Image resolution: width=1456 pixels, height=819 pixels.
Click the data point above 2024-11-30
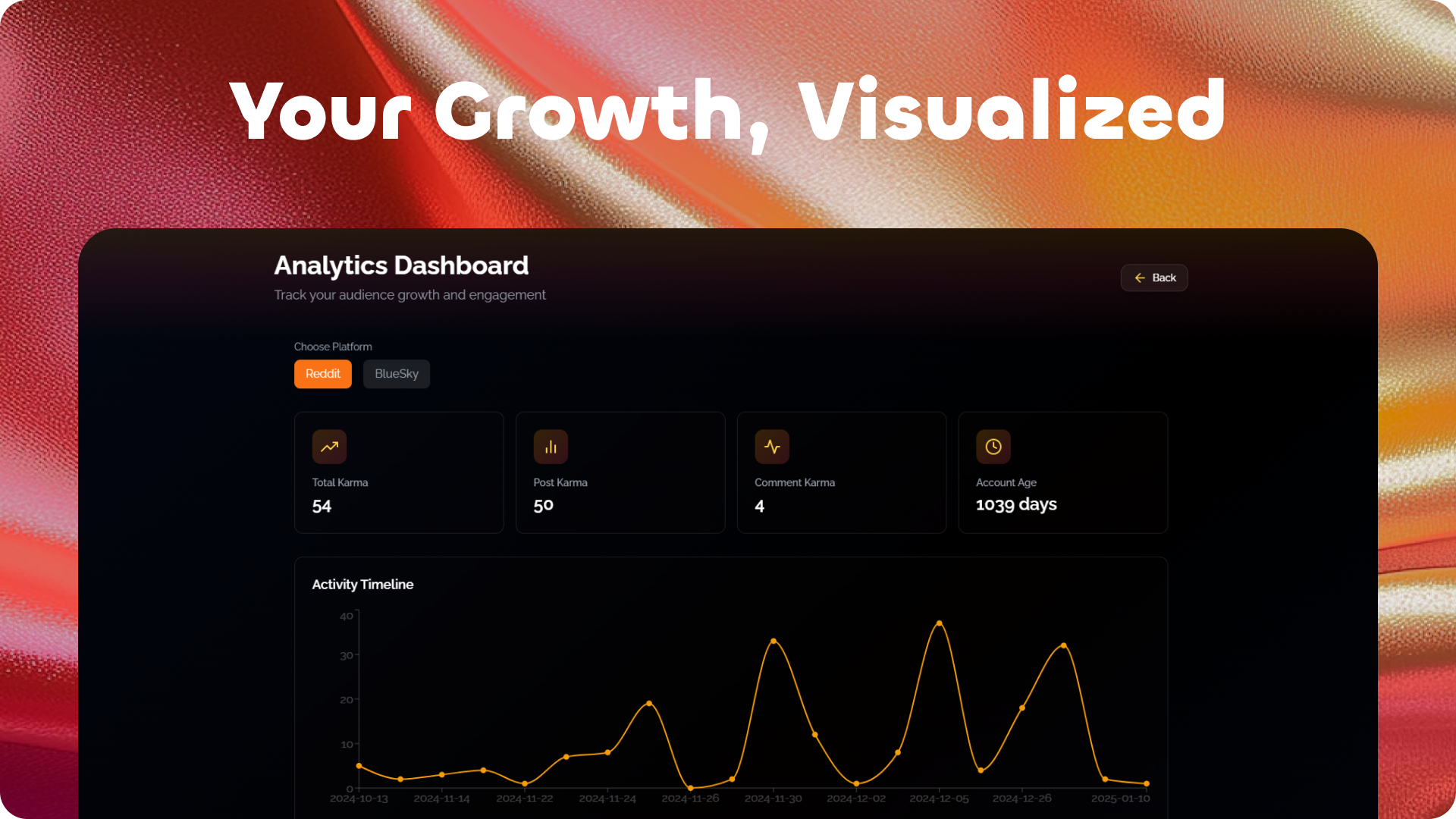click(773, 642)
